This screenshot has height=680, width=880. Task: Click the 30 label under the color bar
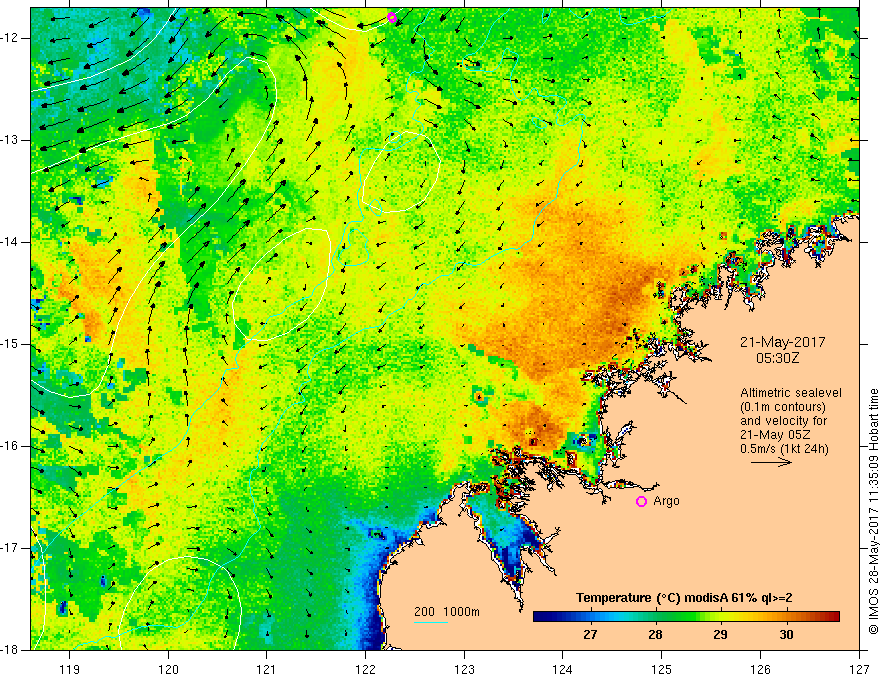[786, 634]
